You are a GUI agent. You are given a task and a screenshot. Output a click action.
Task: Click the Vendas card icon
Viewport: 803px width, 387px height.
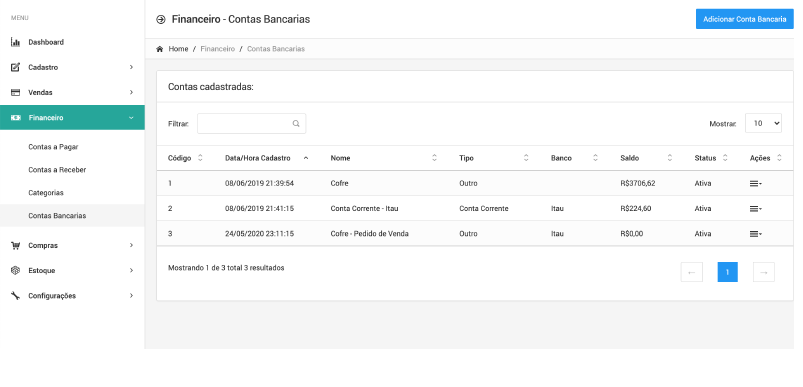[15, 92]
